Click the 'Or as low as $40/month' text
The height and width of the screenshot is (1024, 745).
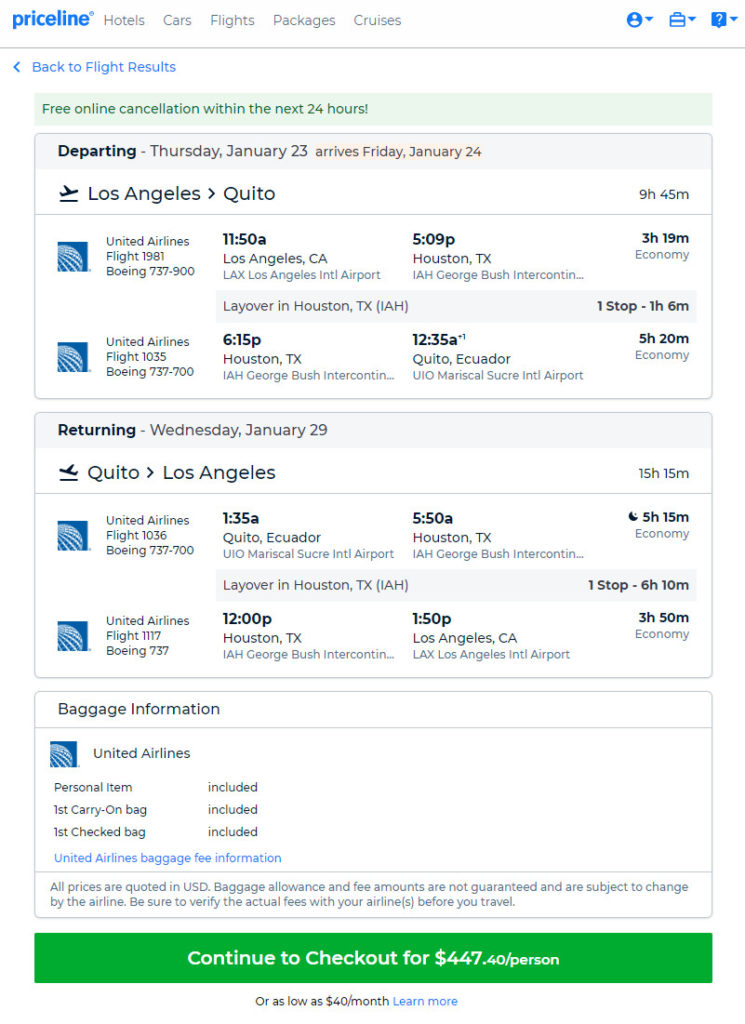[322, 1001]
